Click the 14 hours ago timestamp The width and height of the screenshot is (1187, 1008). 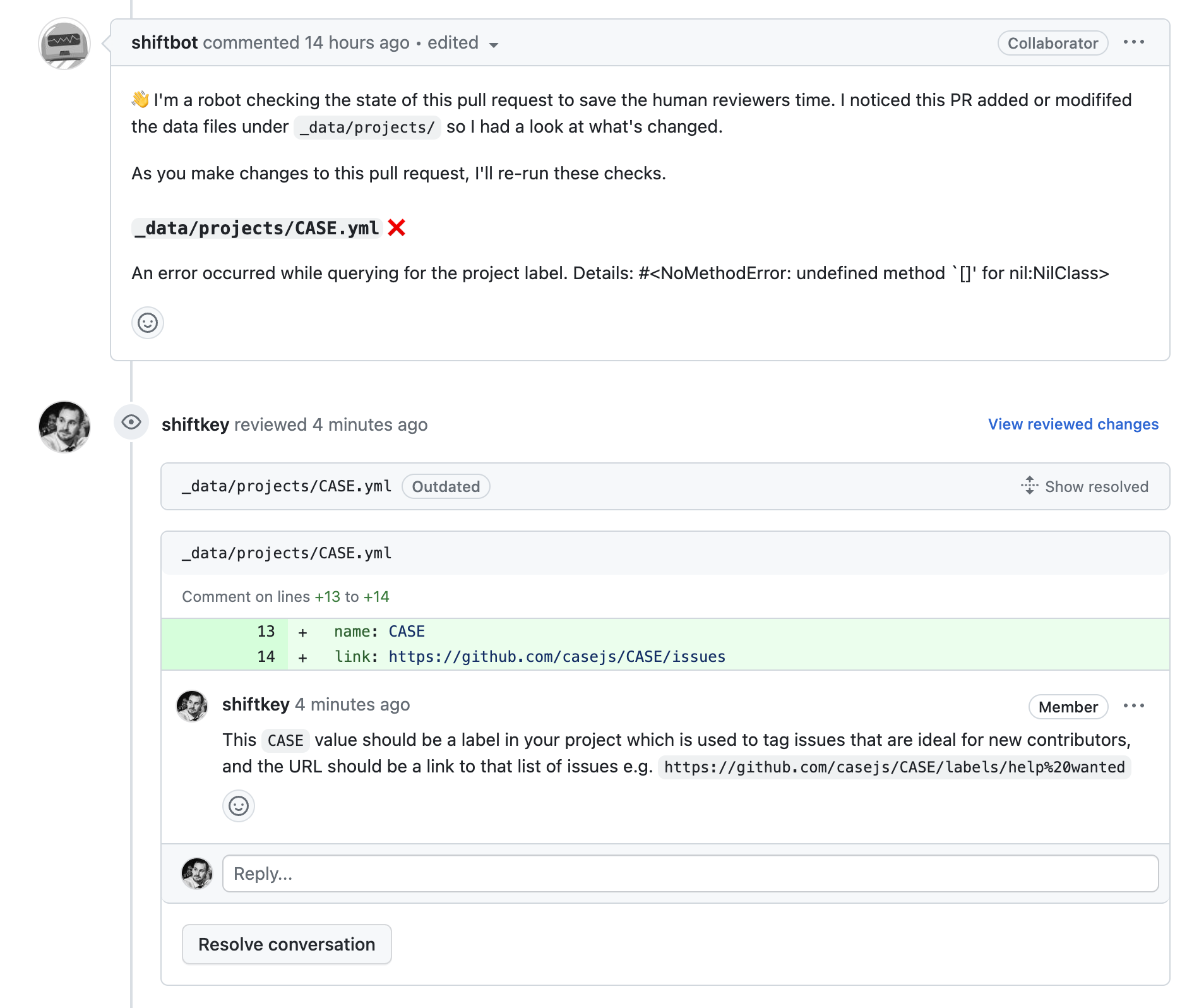click(357, 42)
